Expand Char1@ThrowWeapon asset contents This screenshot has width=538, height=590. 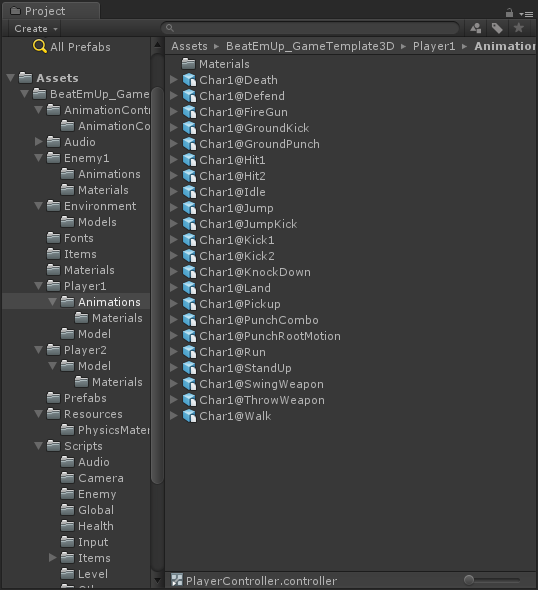(173, 400)
